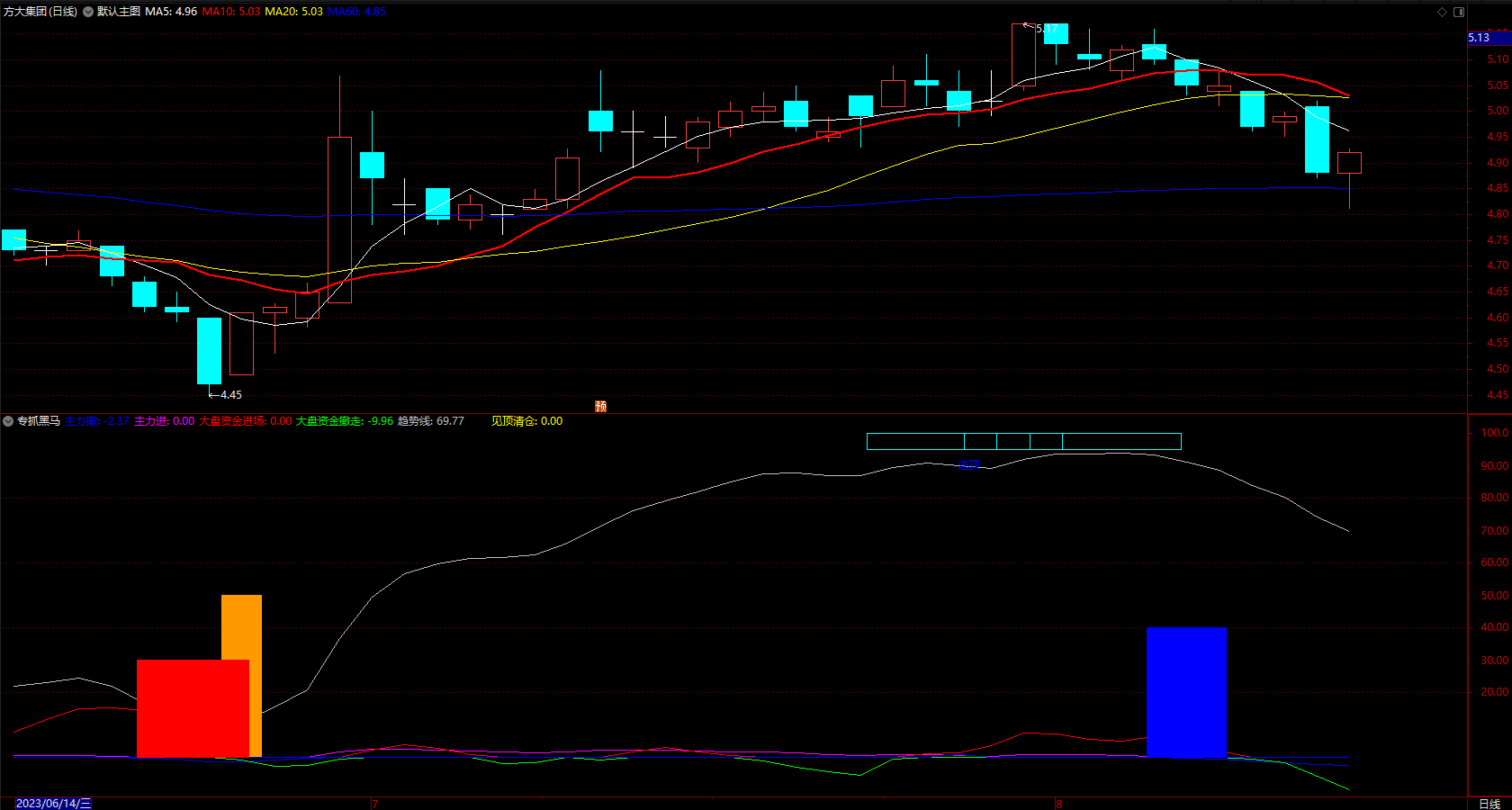Screen dimensions: 1512x810
Task: Click the 日线 period button at bottom right
Action: click(x=1489, y=804)
